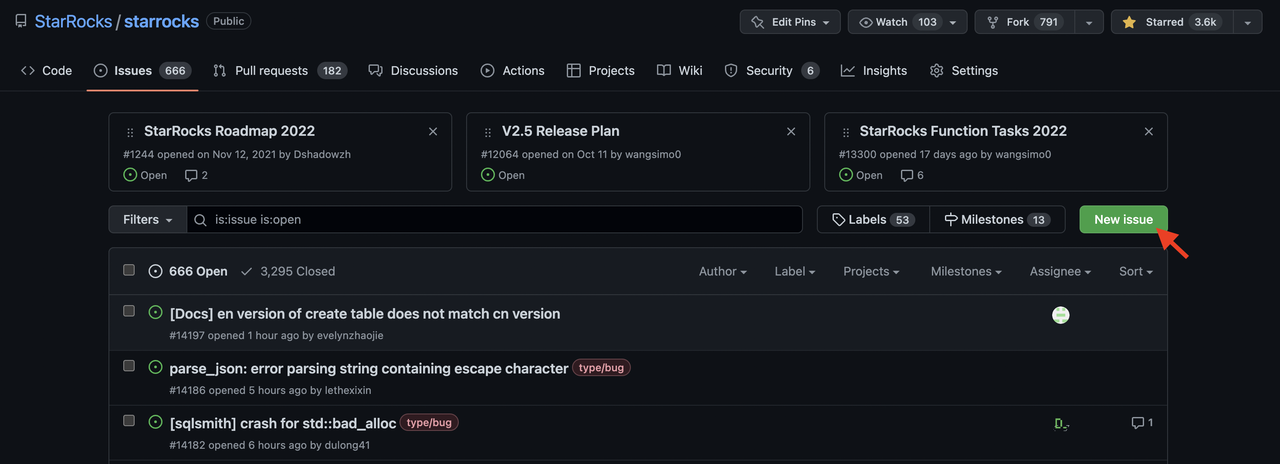Expand the Milestones filter dropdown
This screenshot has height=464, width=1280.
[967, 271]
